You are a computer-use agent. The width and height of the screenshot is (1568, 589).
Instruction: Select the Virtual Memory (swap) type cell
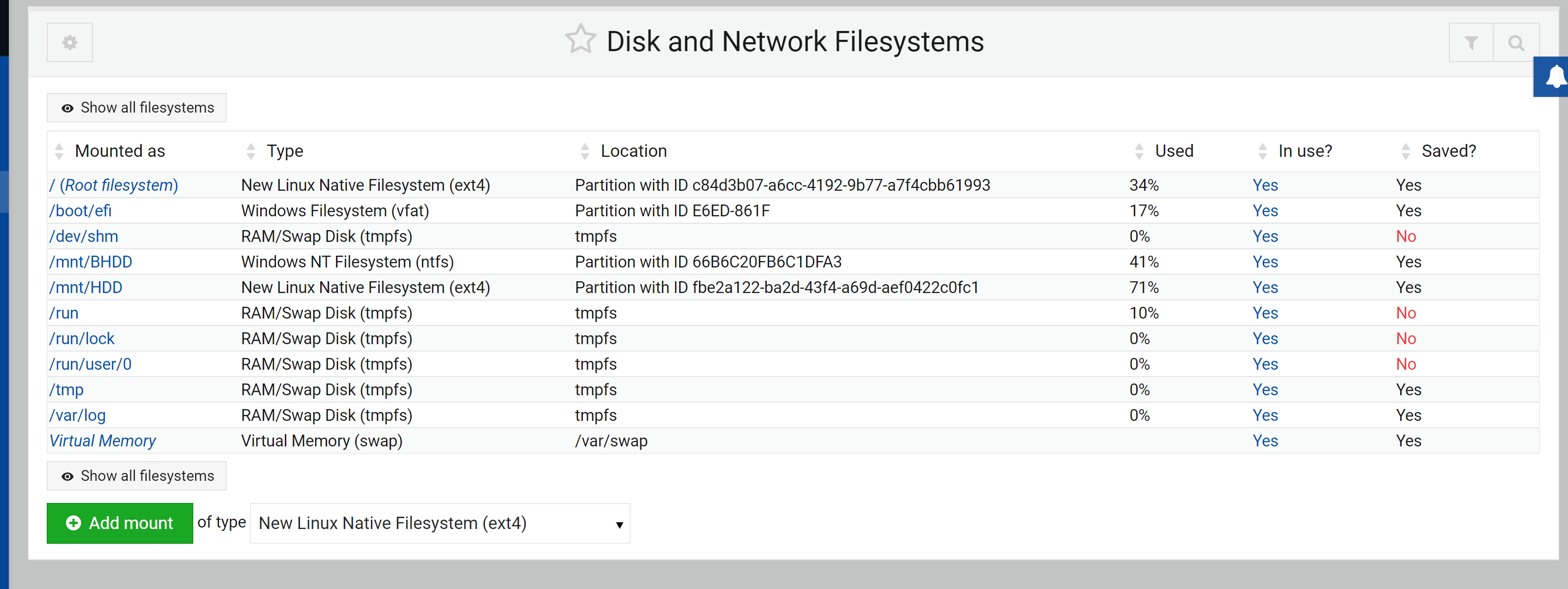[321, 441]
